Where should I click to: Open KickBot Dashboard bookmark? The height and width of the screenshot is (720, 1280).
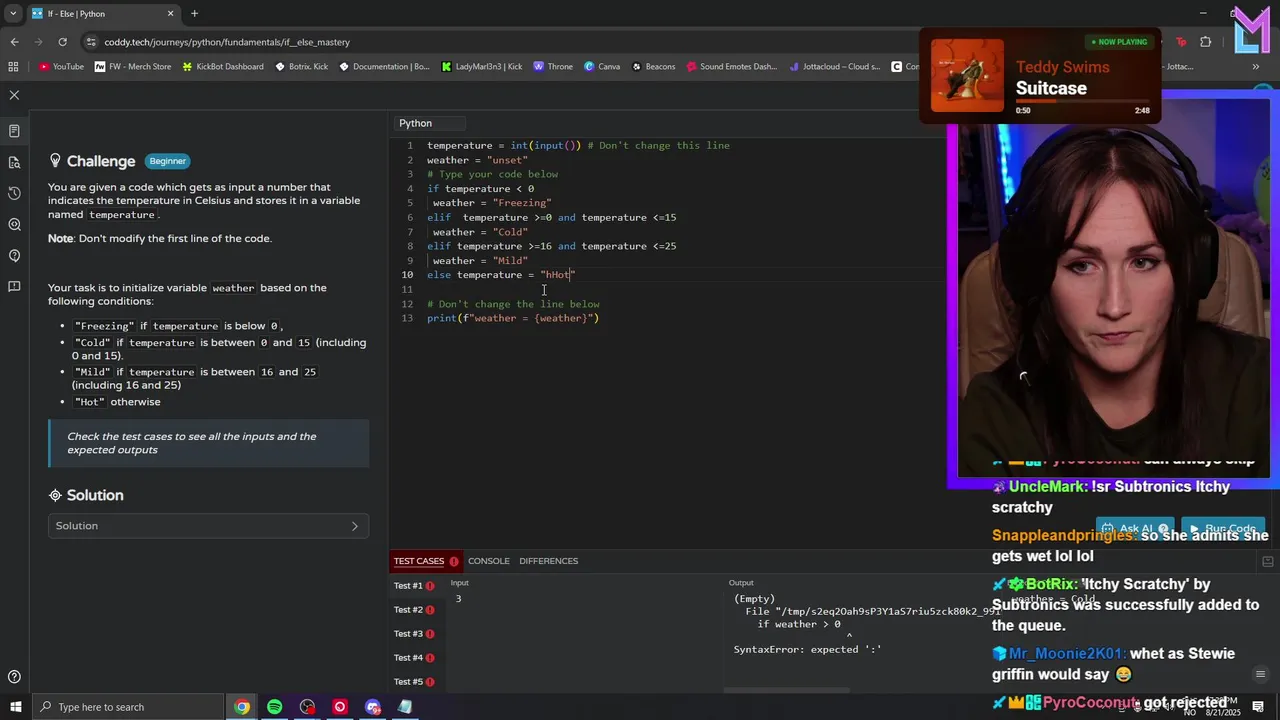(x=222, y=67)
